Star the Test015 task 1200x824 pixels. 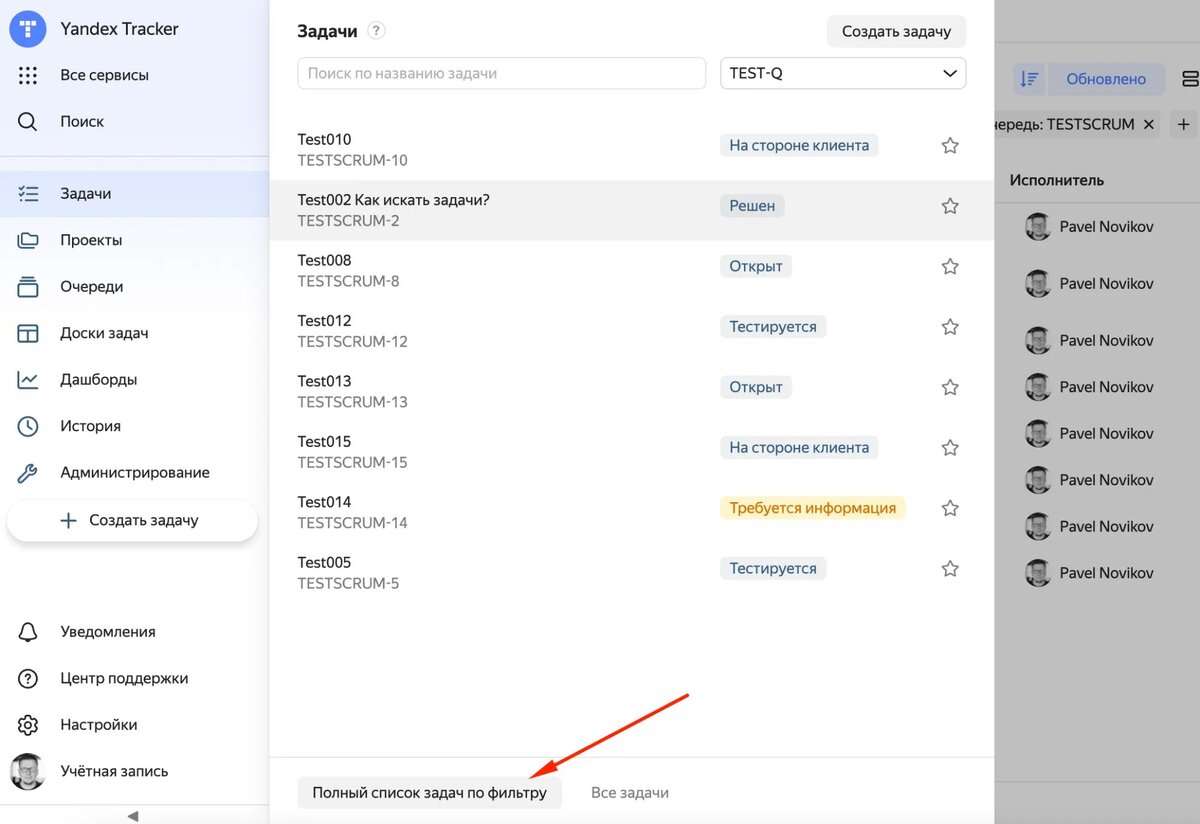coord(950,448)
